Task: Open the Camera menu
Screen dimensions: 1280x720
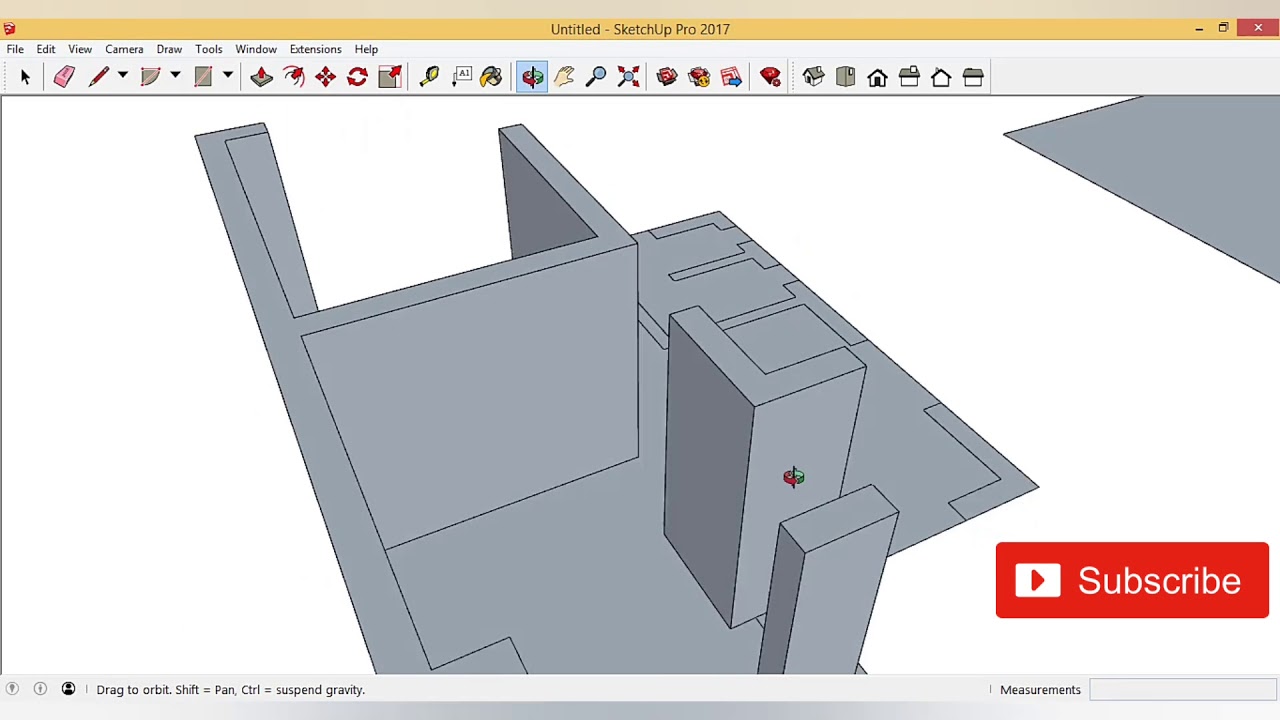Action: 124,49
